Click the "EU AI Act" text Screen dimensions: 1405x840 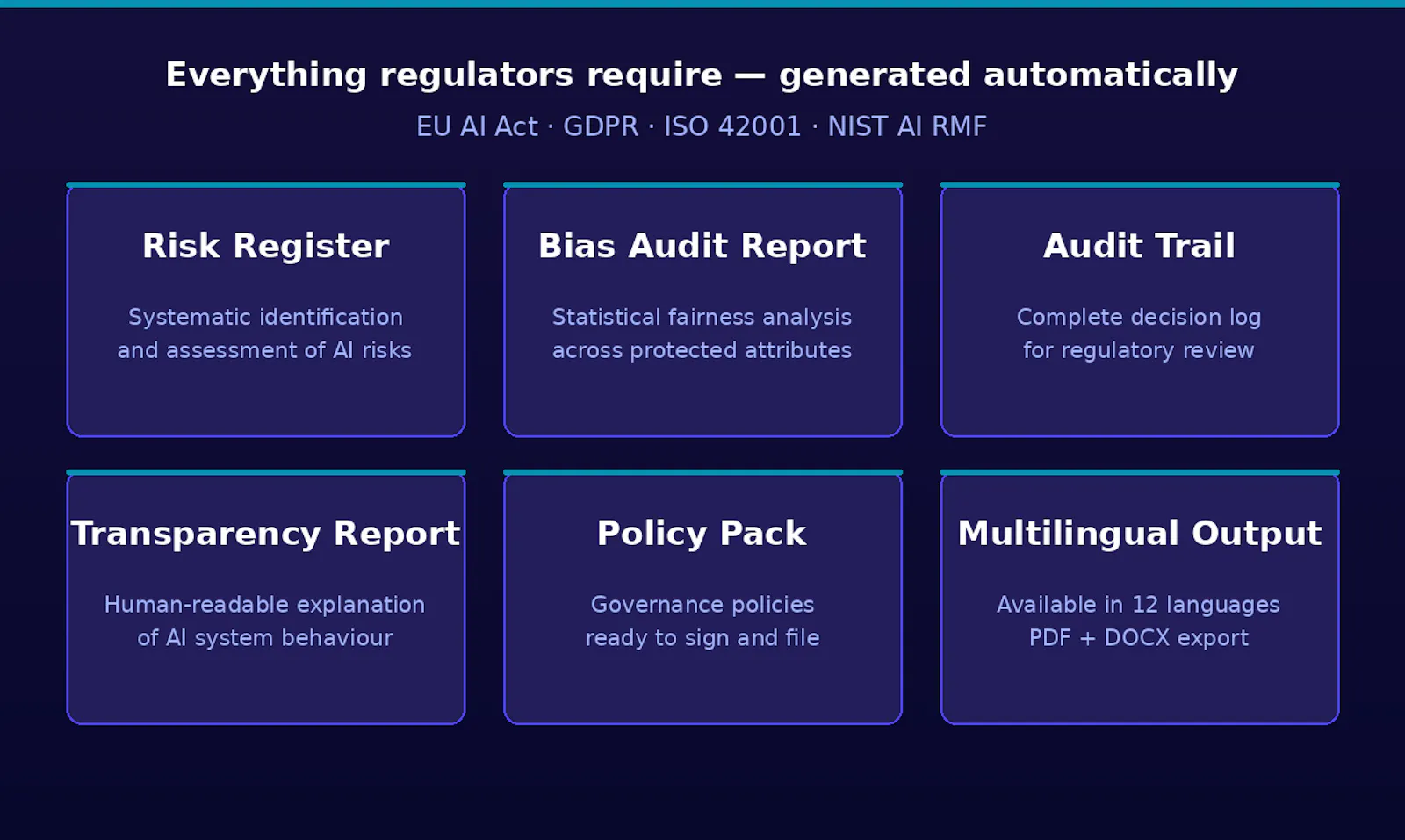pyautogui.click(x=477, y=126)
